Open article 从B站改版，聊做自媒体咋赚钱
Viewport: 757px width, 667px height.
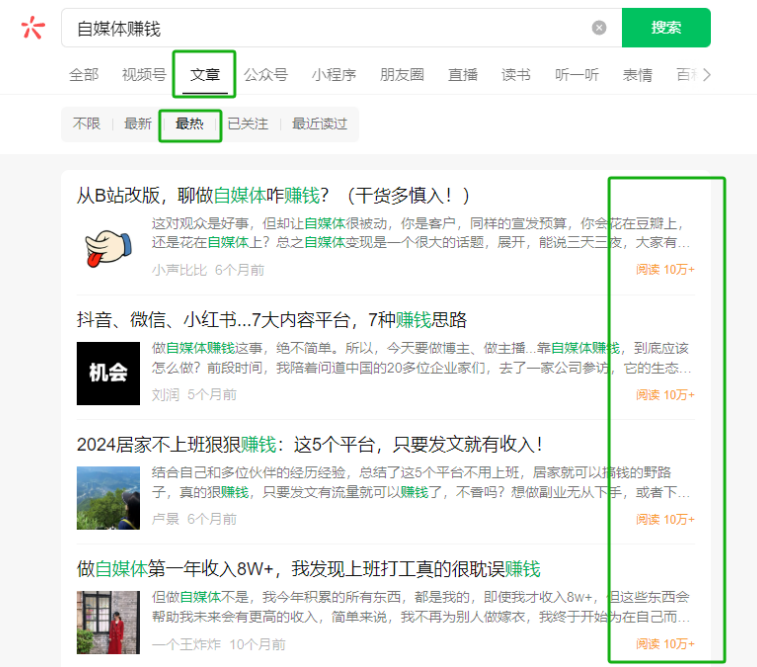tap(273, 195)
